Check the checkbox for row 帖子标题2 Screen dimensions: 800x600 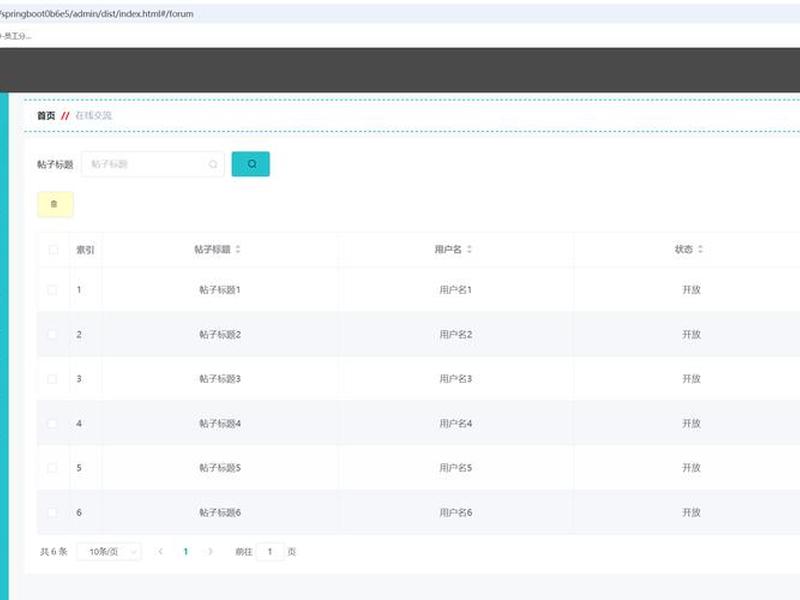click(x=52, y=334)
